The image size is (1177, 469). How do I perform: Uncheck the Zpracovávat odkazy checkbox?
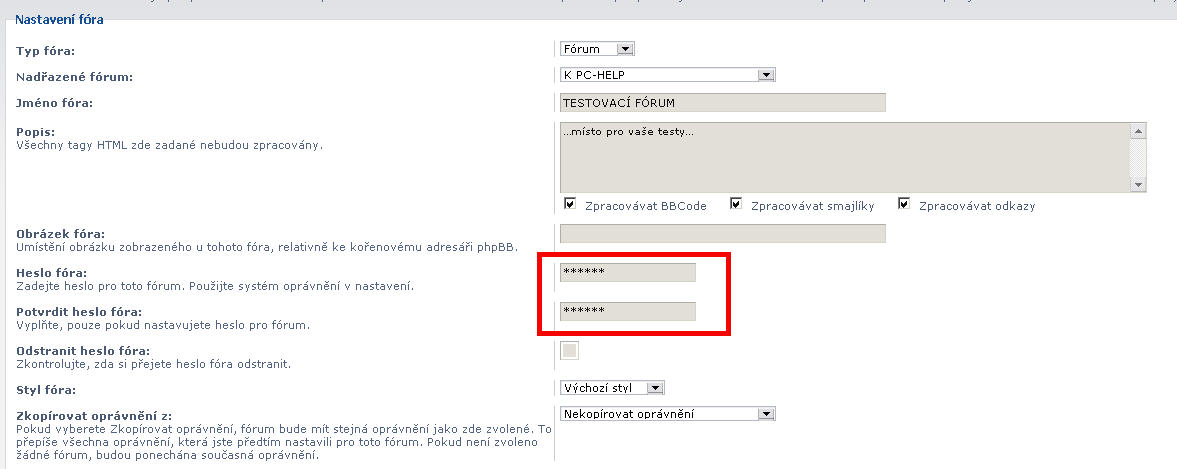click(x=904, y=204)
